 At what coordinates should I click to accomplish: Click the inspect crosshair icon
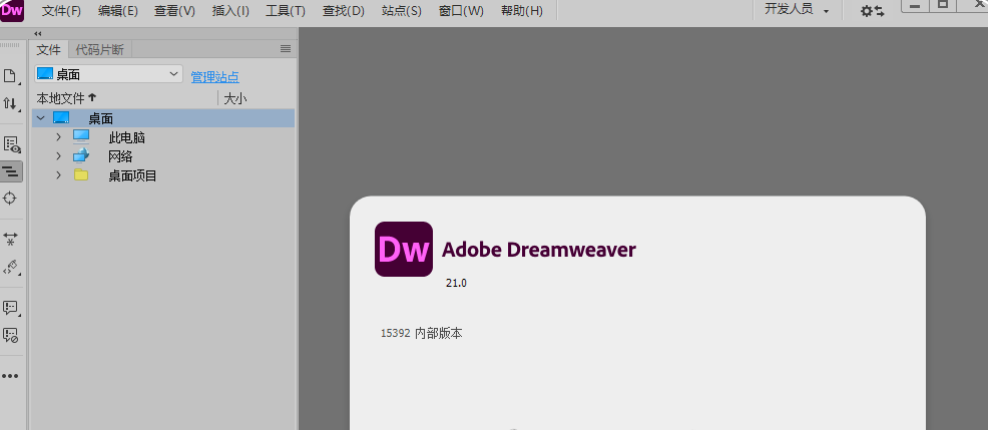point(10,198)
